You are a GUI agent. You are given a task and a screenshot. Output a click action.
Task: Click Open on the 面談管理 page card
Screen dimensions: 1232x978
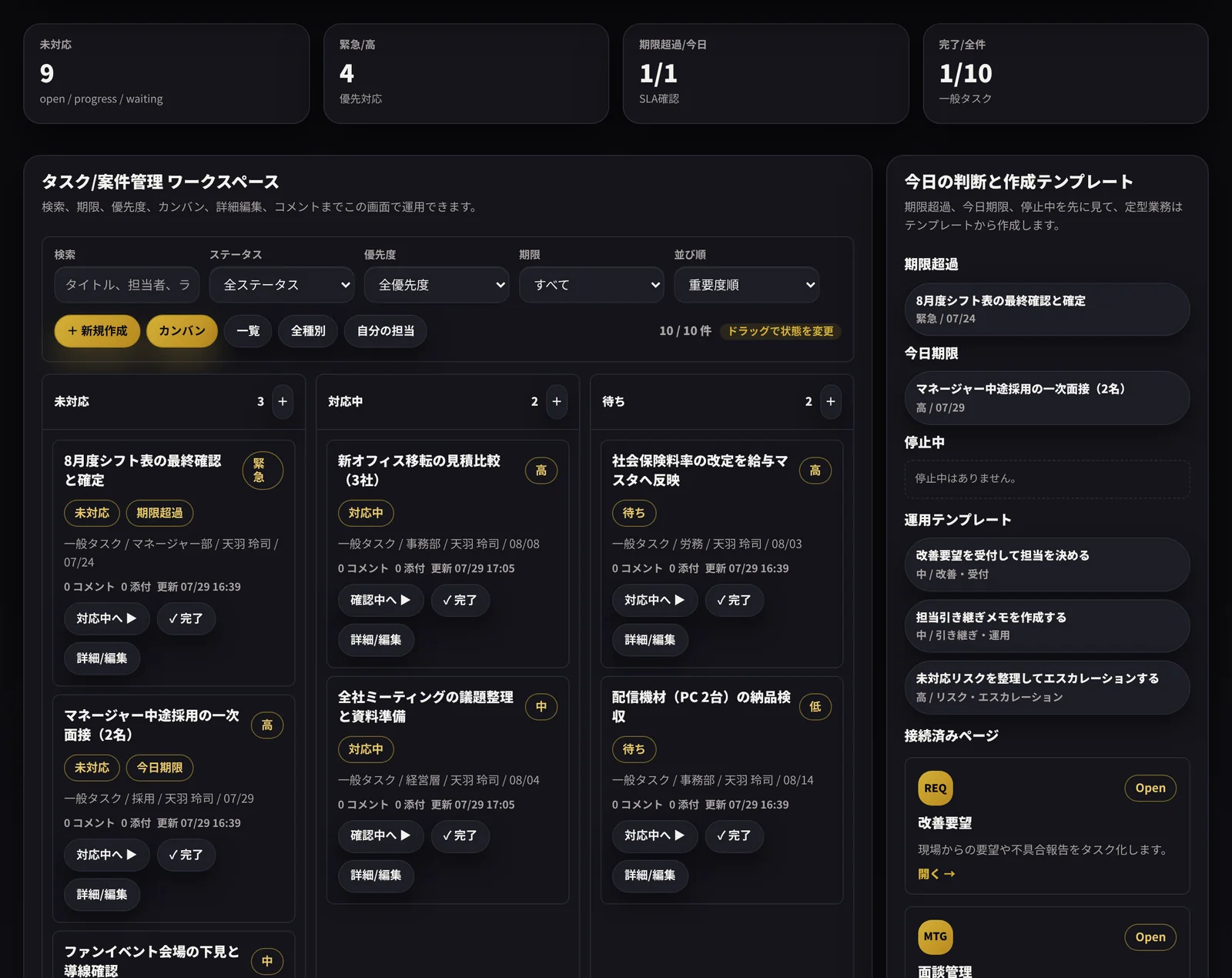(1150, 937)
